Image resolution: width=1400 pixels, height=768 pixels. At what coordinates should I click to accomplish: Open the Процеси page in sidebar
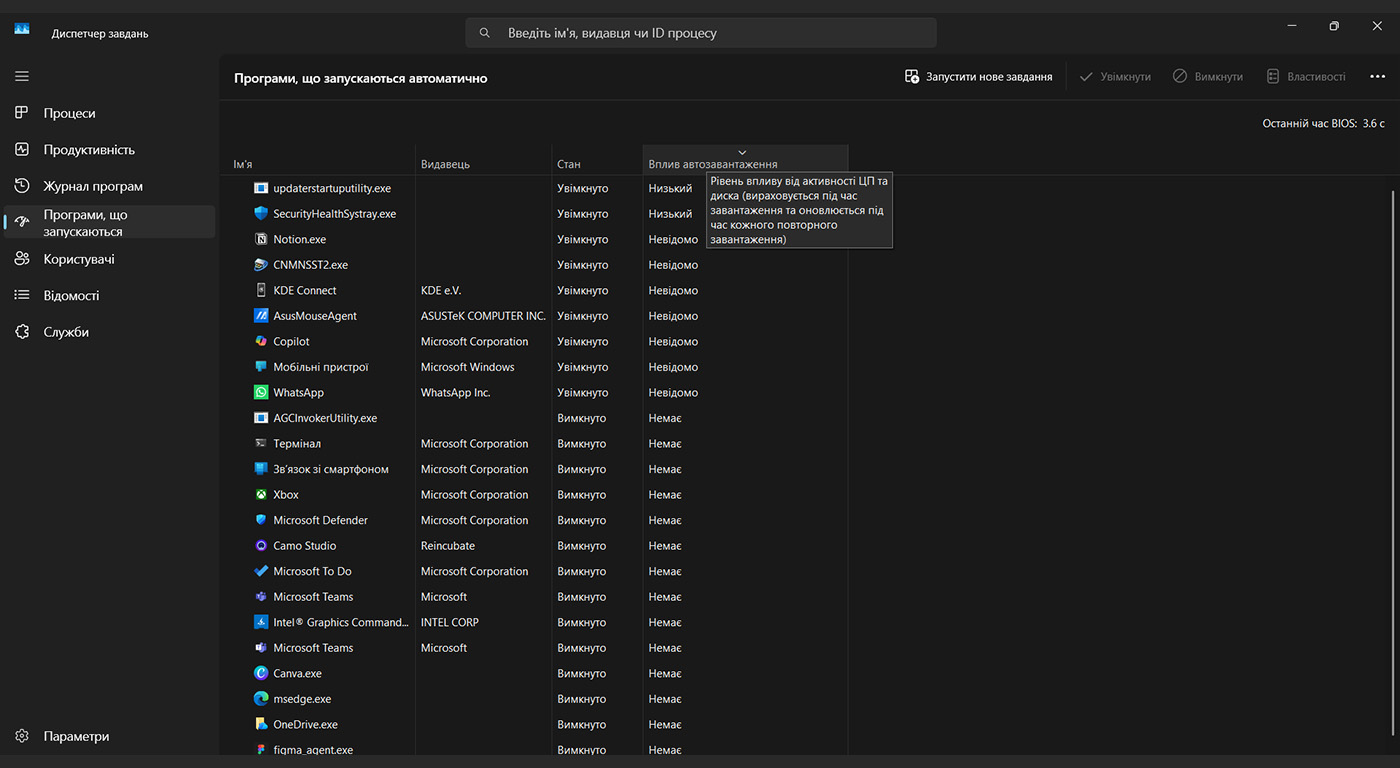109,113
